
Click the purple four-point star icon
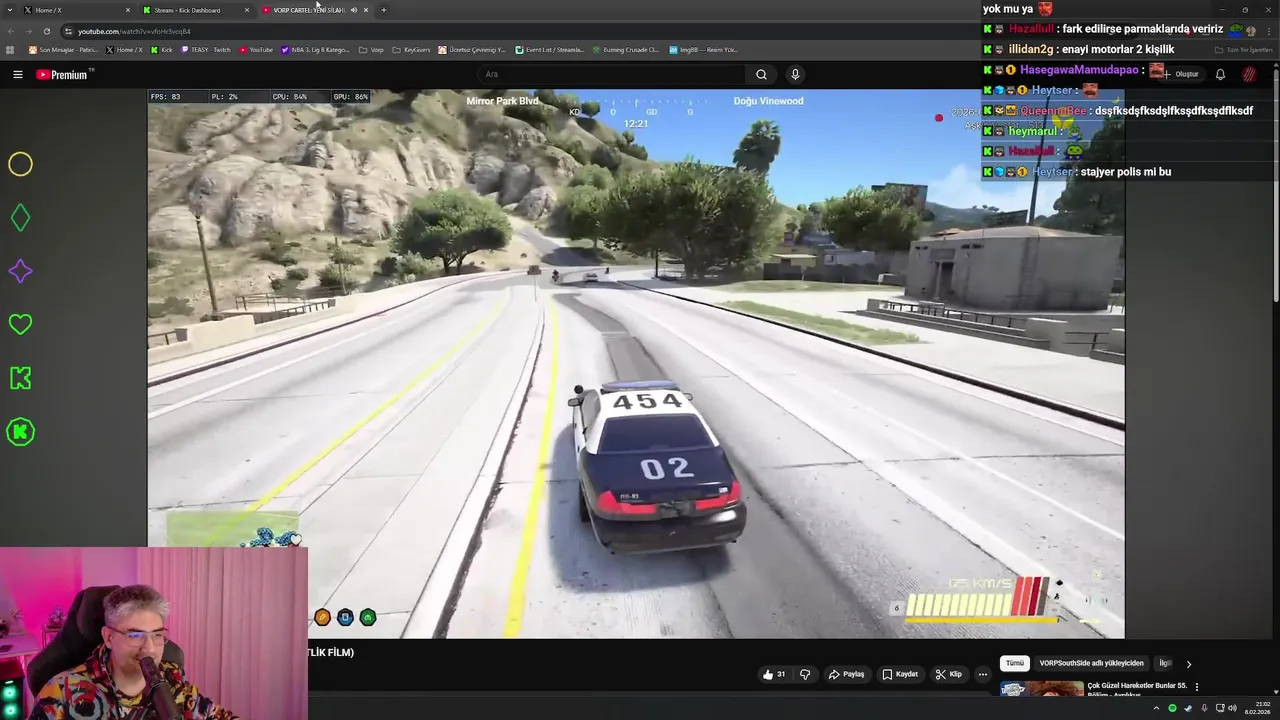20,271
